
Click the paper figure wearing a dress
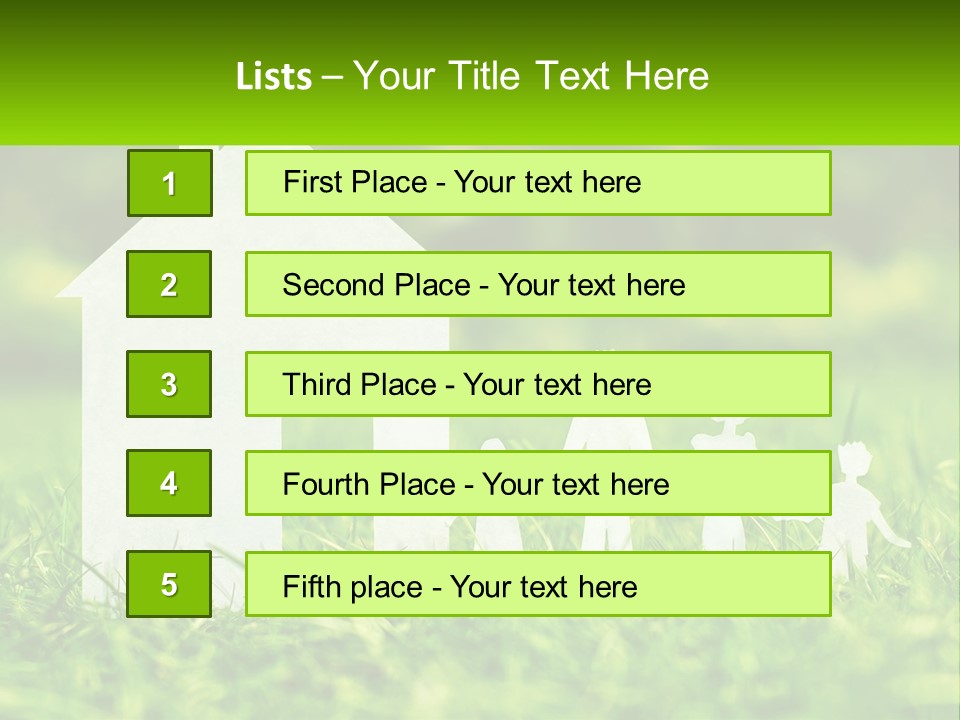727,432
